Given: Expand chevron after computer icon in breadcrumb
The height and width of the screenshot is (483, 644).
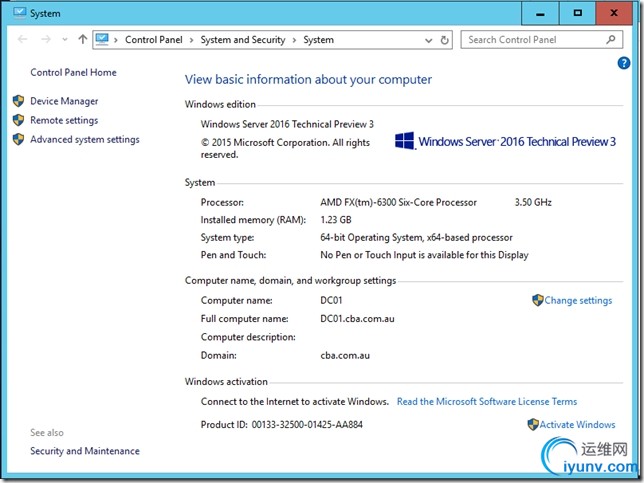Looking at the screenshot, I should [116, 40].
